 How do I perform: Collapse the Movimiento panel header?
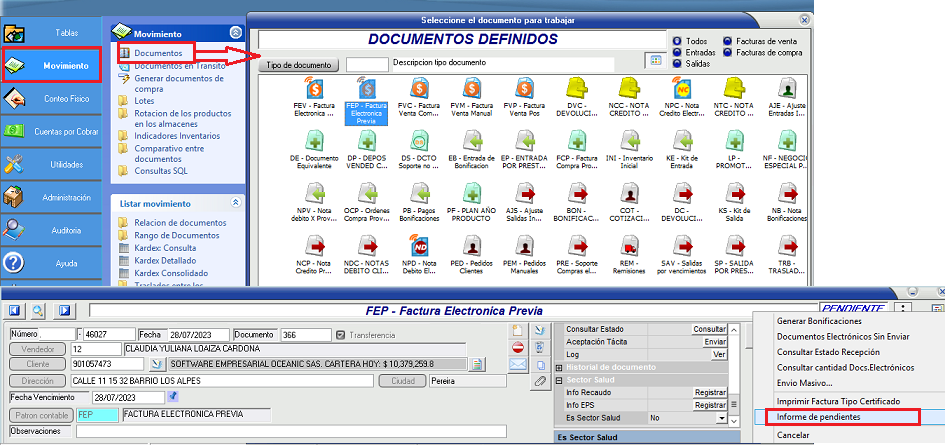pos(235,33)
